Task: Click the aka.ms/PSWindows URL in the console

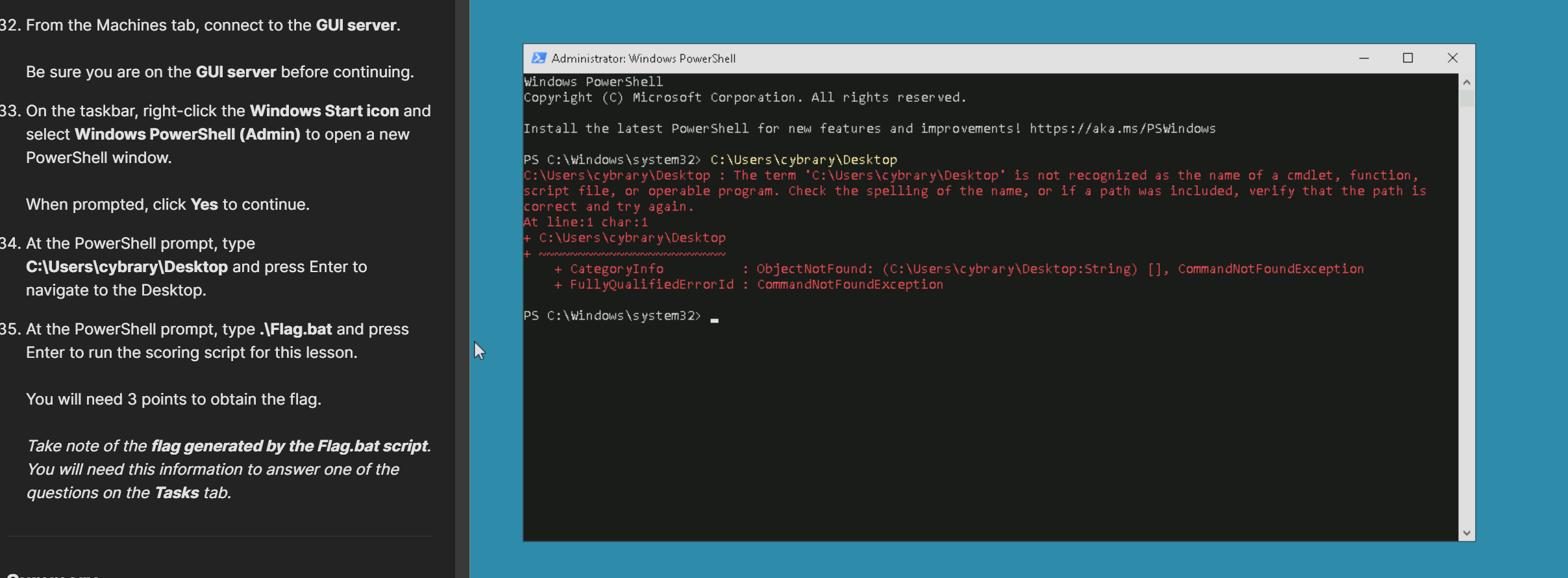Action: (1122, 129)
